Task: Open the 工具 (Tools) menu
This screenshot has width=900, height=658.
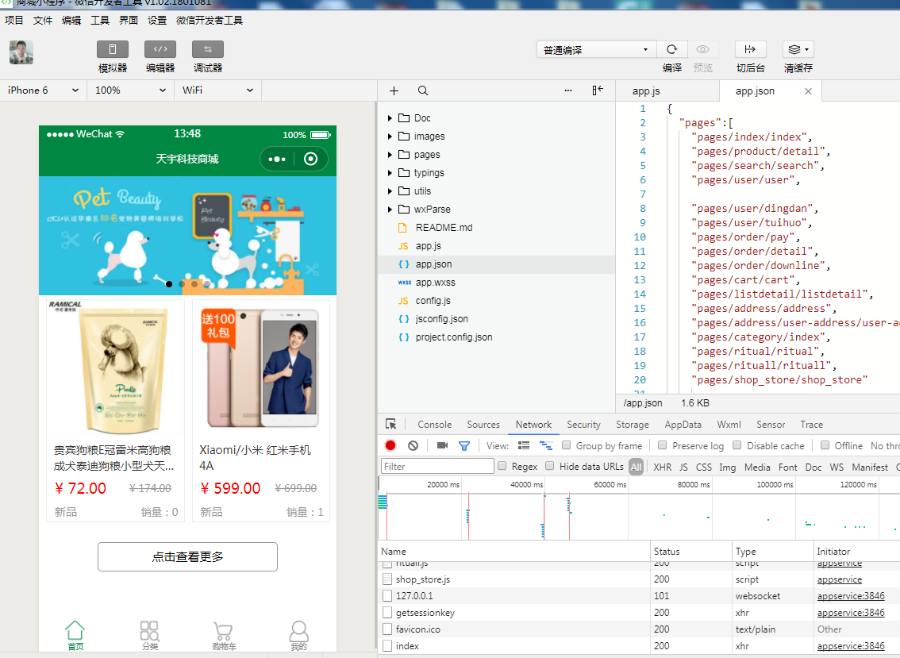Action: tap(100, 20)
